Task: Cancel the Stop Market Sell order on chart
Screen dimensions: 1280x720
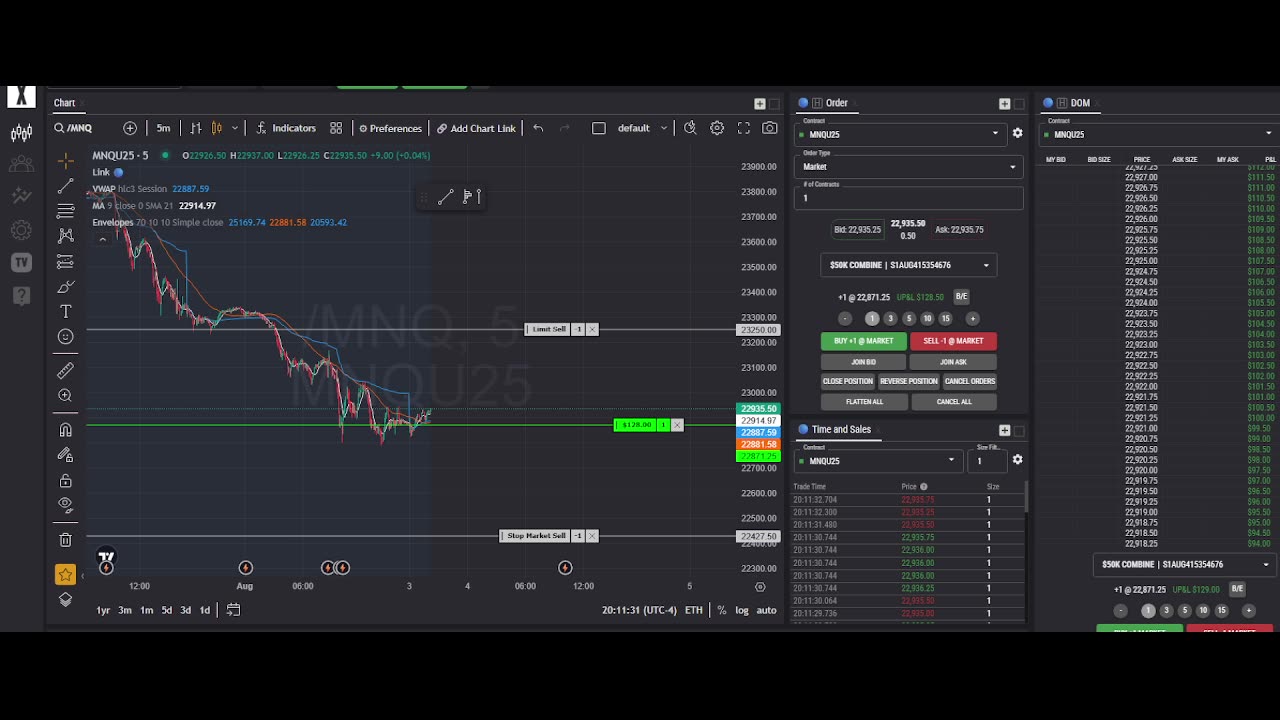Action: point(592,536)
